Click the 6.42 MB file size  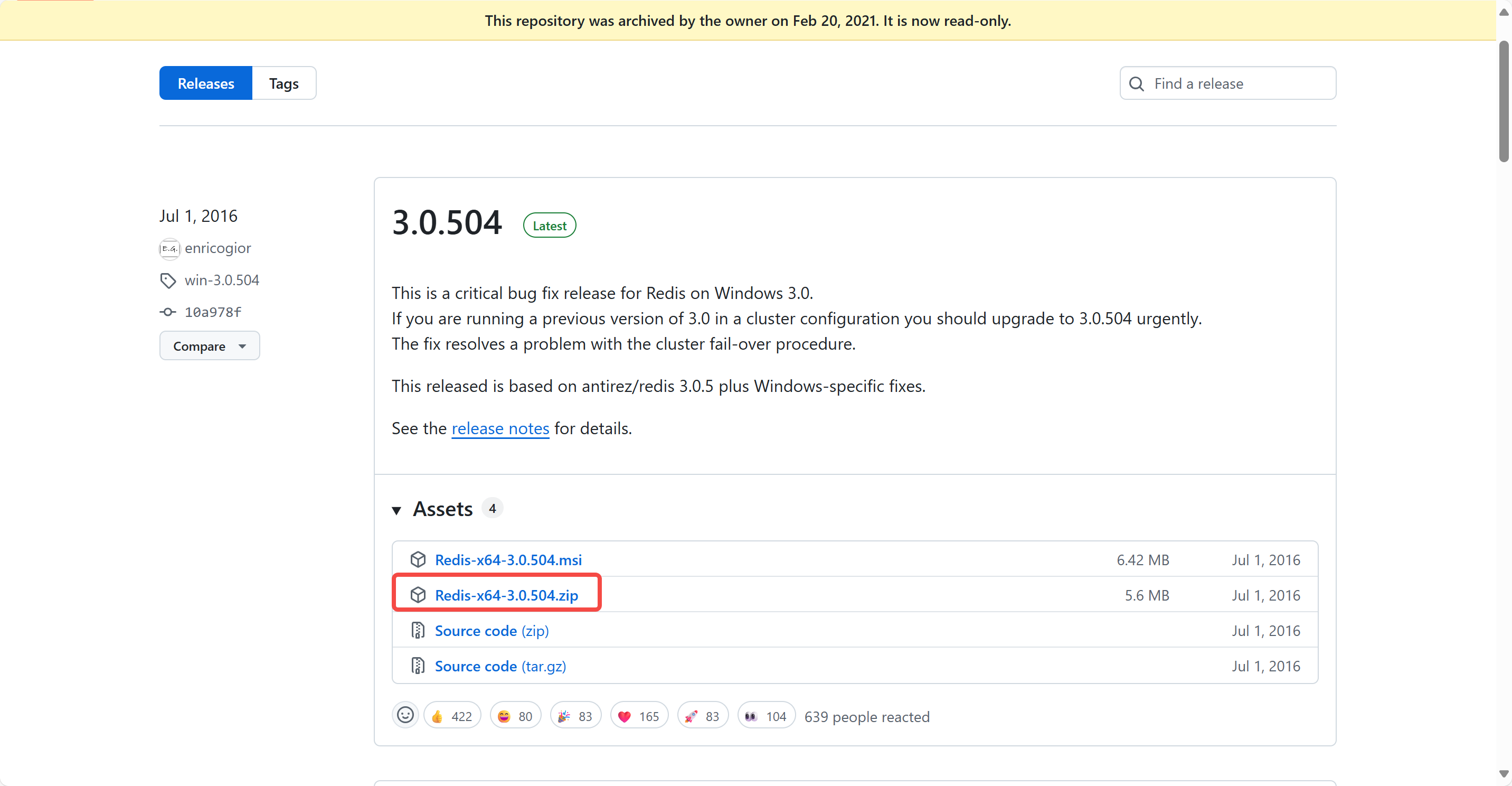tap(1143, 560)
